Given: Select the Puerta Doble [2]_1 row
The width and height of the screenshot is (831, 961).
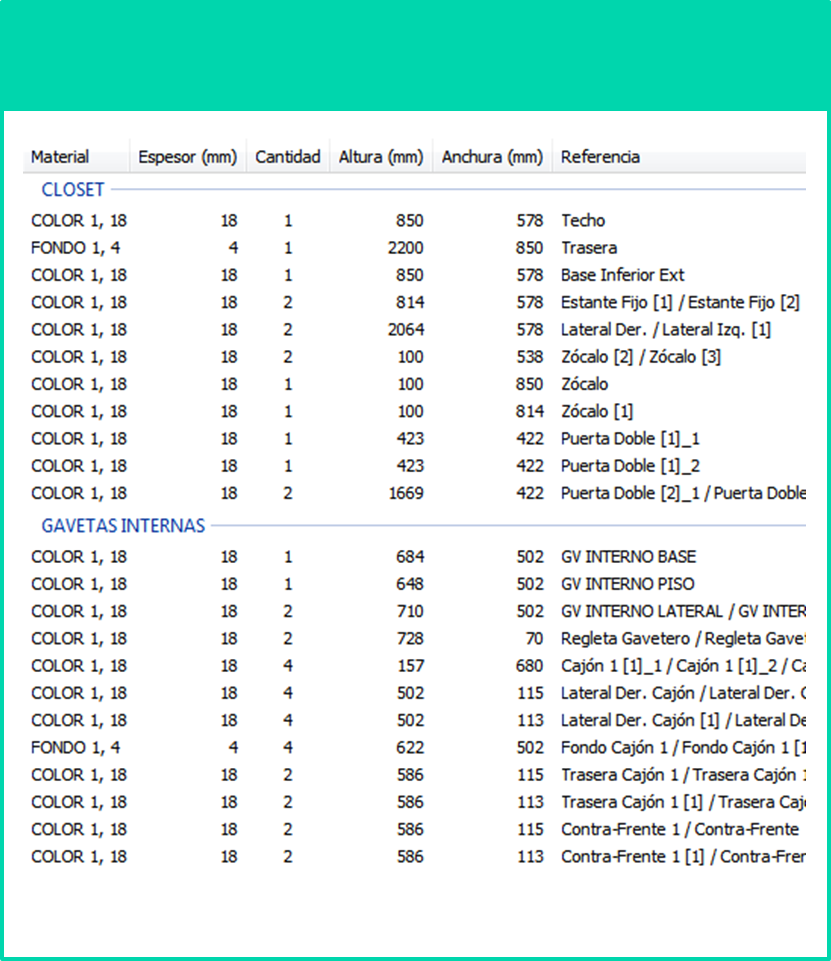Looking at the screenshot, I should tap(414, 493).
